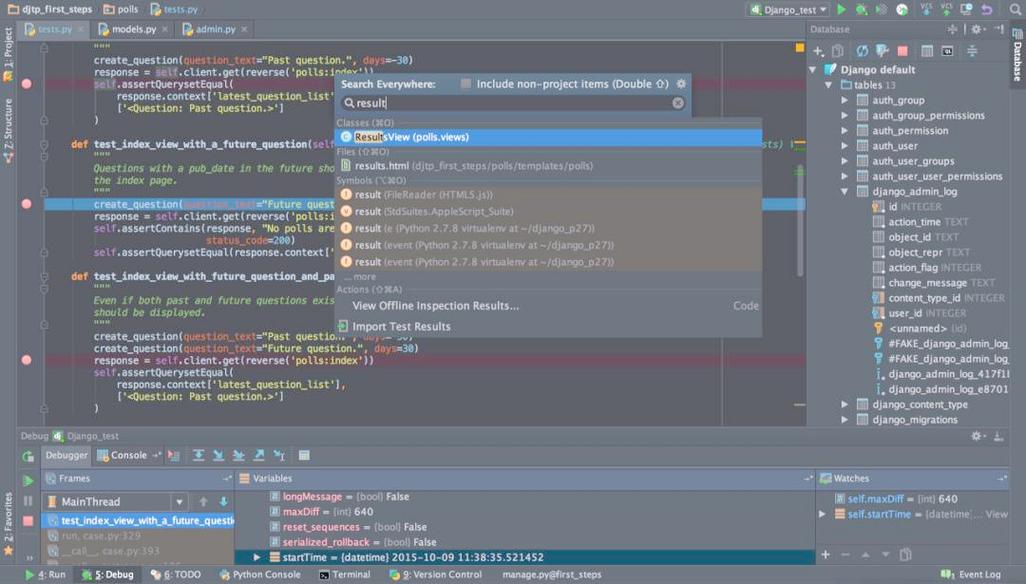Image resolution: width=1026 pixels, height=584 pixels.
Task: Click the Step Over icon in the debugger toolbar
Action: pos(200,455)
